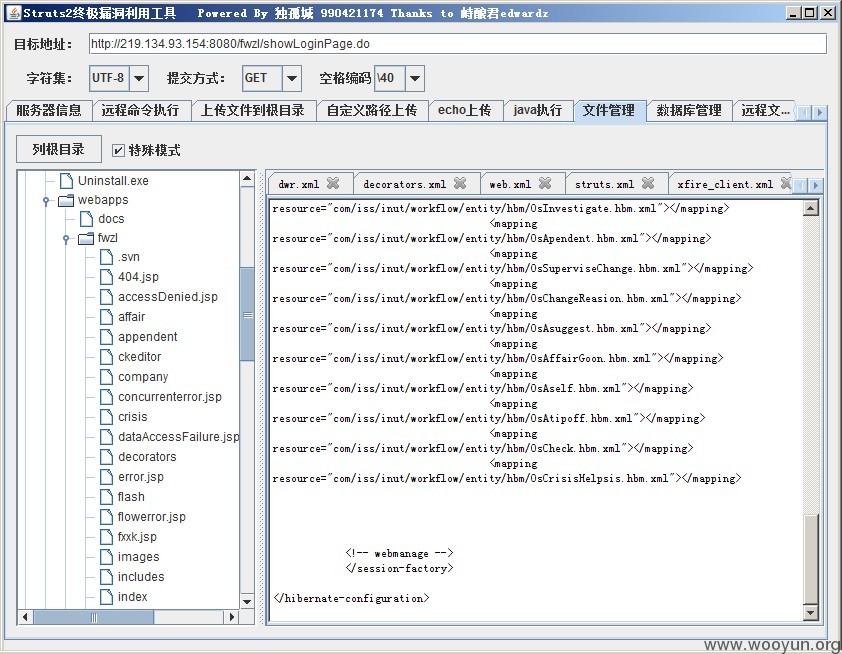Screen dimensions: 842x654
Task: Click the dataAccessFailure.jsp file icon
Action: (106, 437)
